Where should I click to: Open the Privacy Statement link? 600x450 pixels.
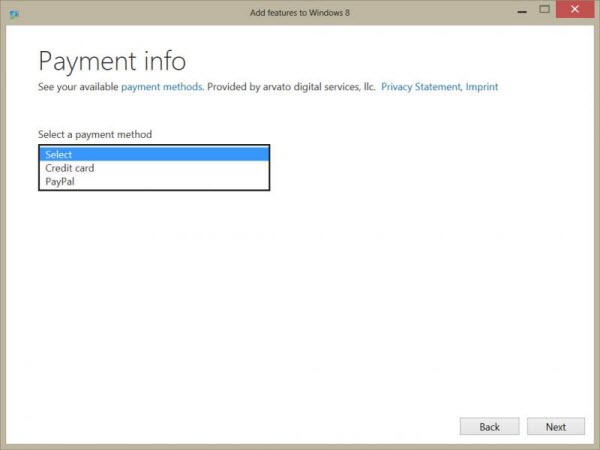pos(421,87)
